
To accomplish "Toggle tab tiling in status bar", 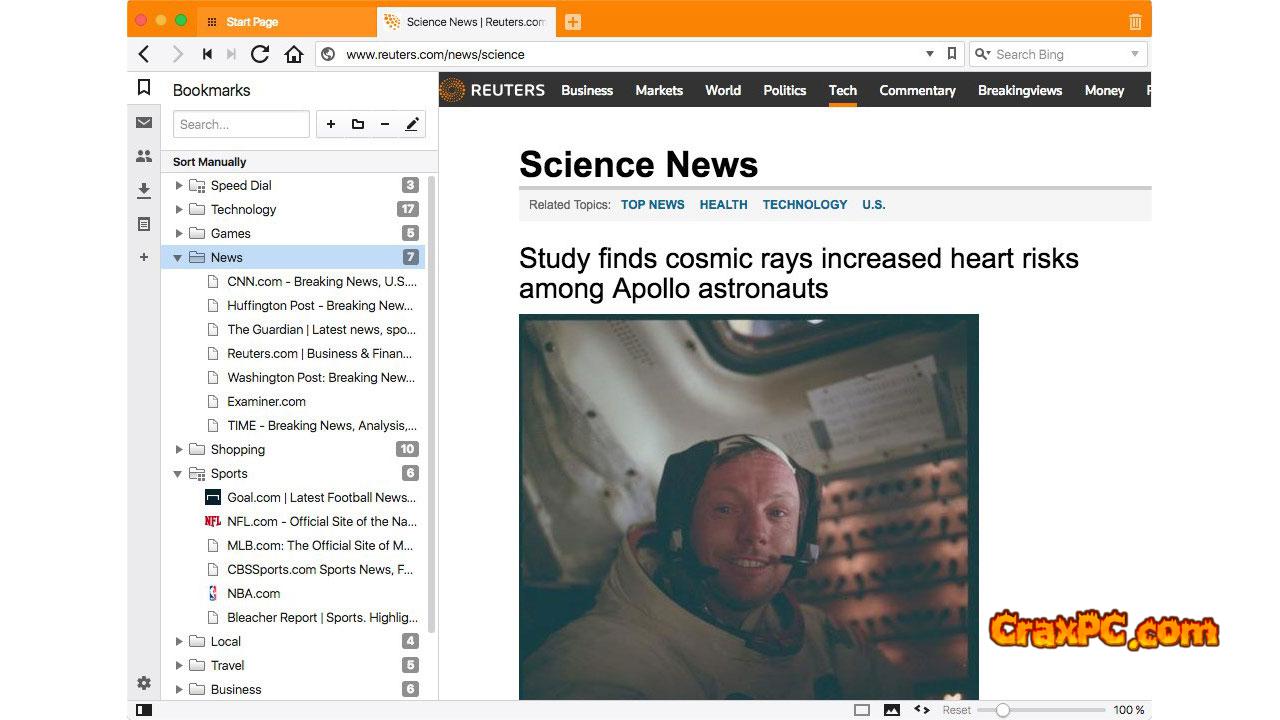I will (862, 710).
